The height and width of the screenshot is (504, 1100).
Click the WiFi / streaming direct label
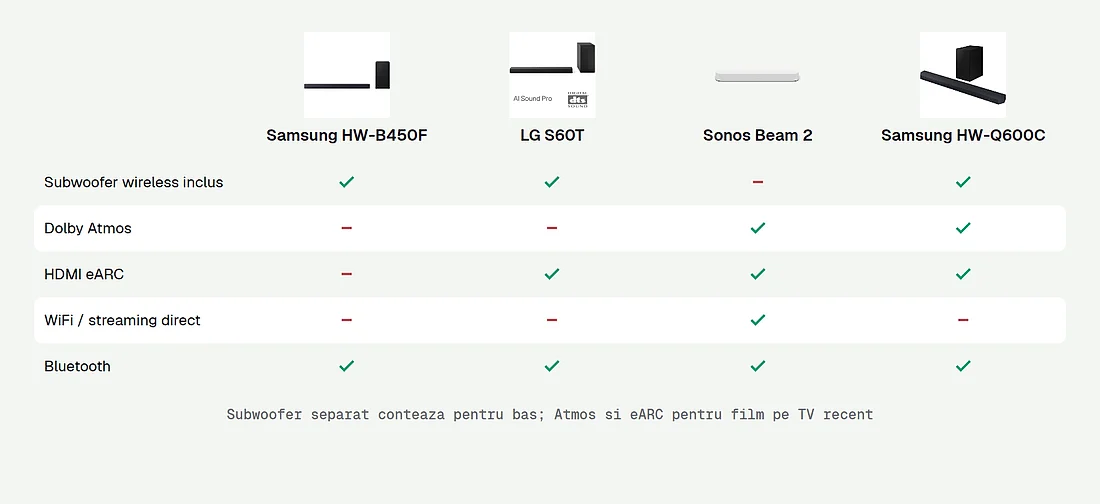(122, 320)
